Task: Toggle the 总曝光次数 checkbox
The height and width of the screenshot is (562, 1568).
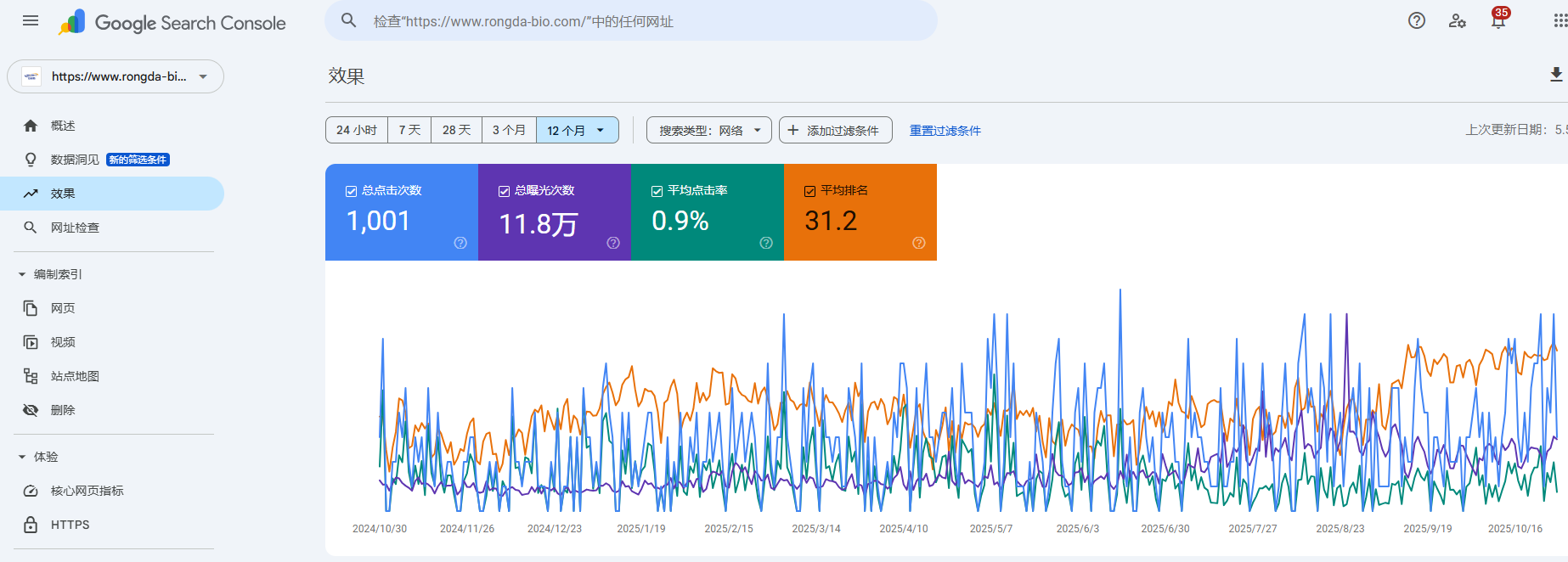Action: (504, 191)
